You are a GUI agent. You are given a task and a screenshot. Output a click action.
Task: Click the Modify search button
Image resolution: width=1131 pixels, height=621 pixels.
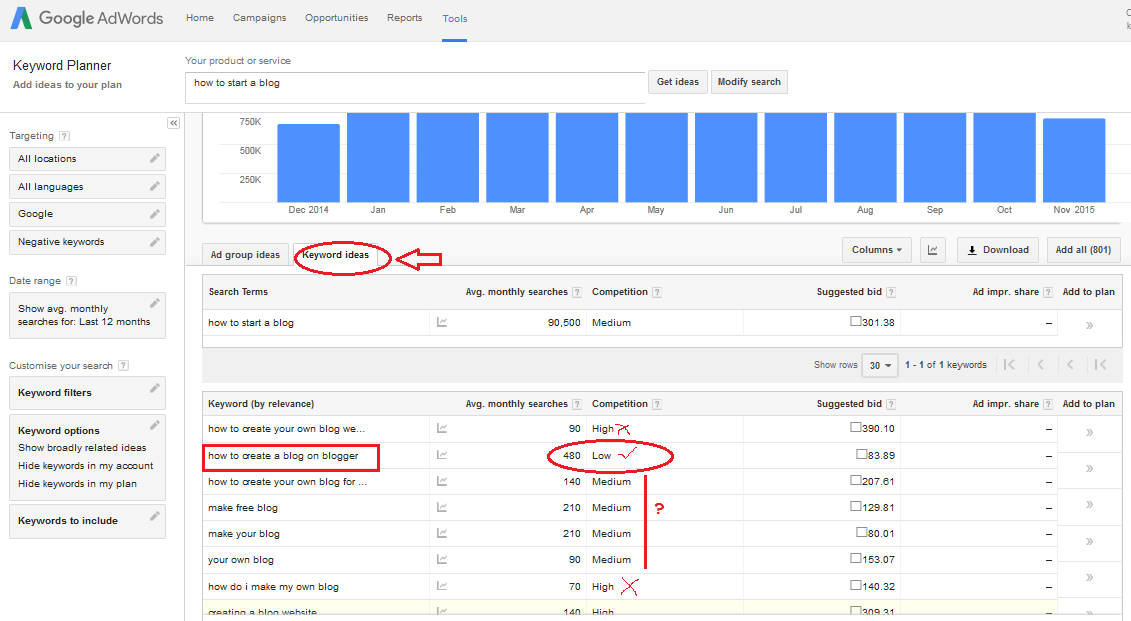coord(749,82)
